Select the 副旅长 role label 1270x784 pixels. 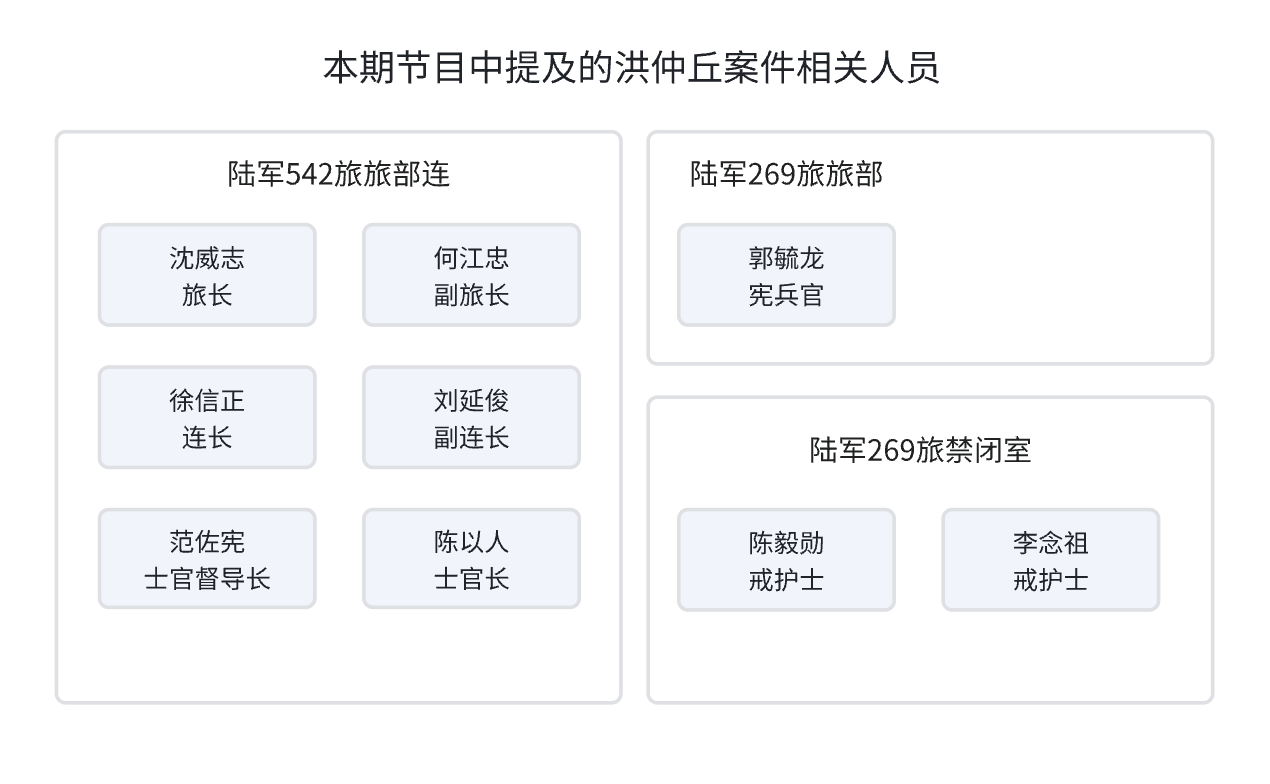pyautogui.click(x=471, y=295)
